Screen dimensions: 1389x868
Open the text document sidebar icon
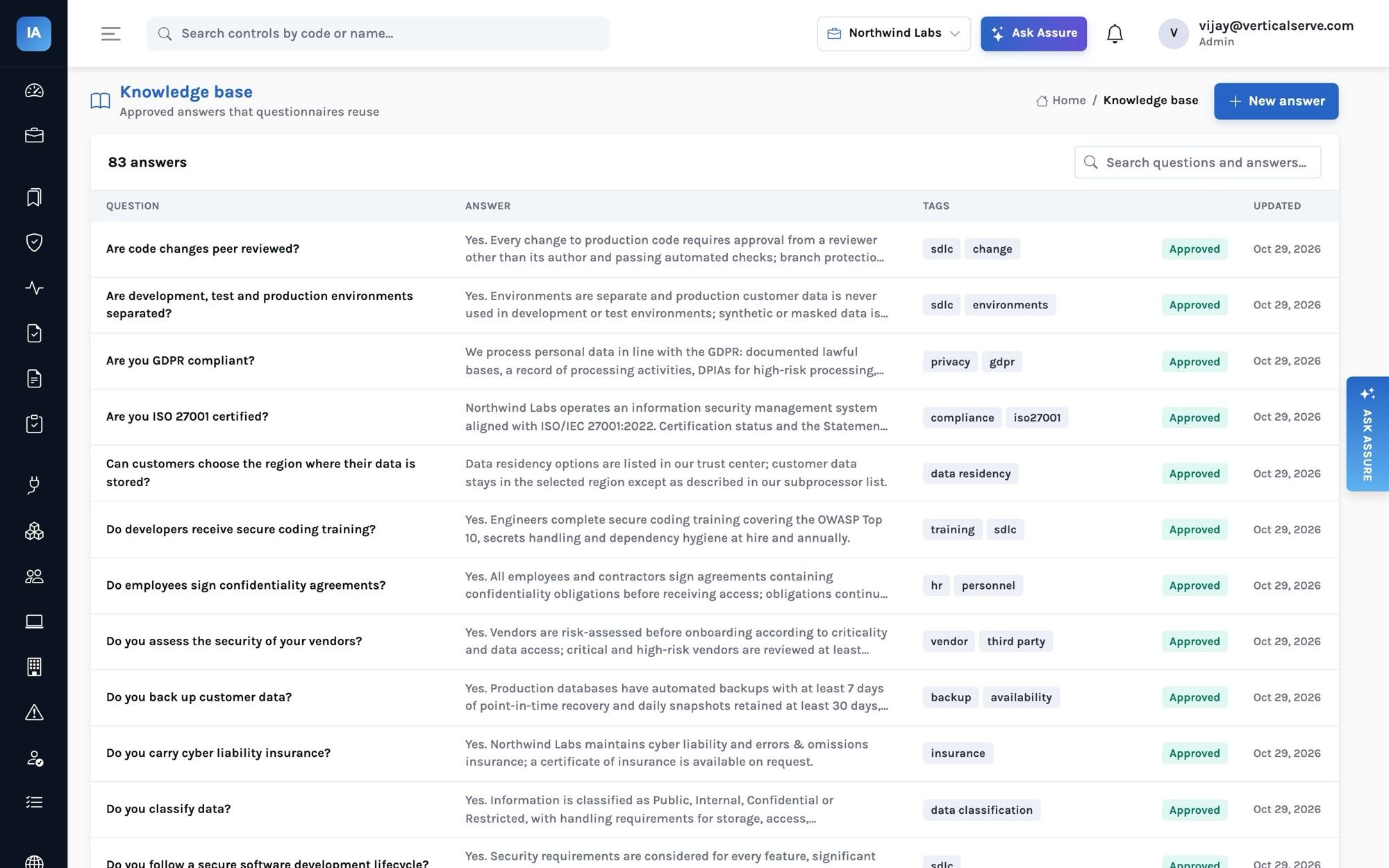tap(34, 378)
